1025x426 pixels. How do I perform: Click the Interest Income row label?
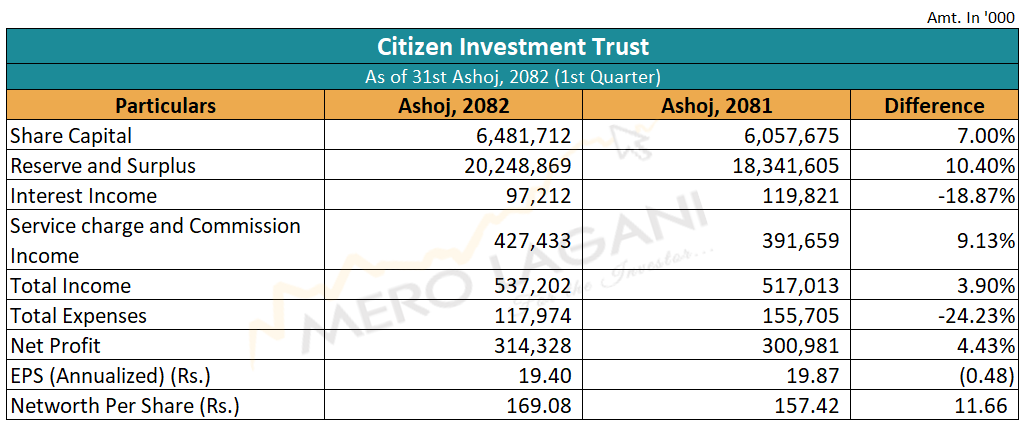point(84,195)
